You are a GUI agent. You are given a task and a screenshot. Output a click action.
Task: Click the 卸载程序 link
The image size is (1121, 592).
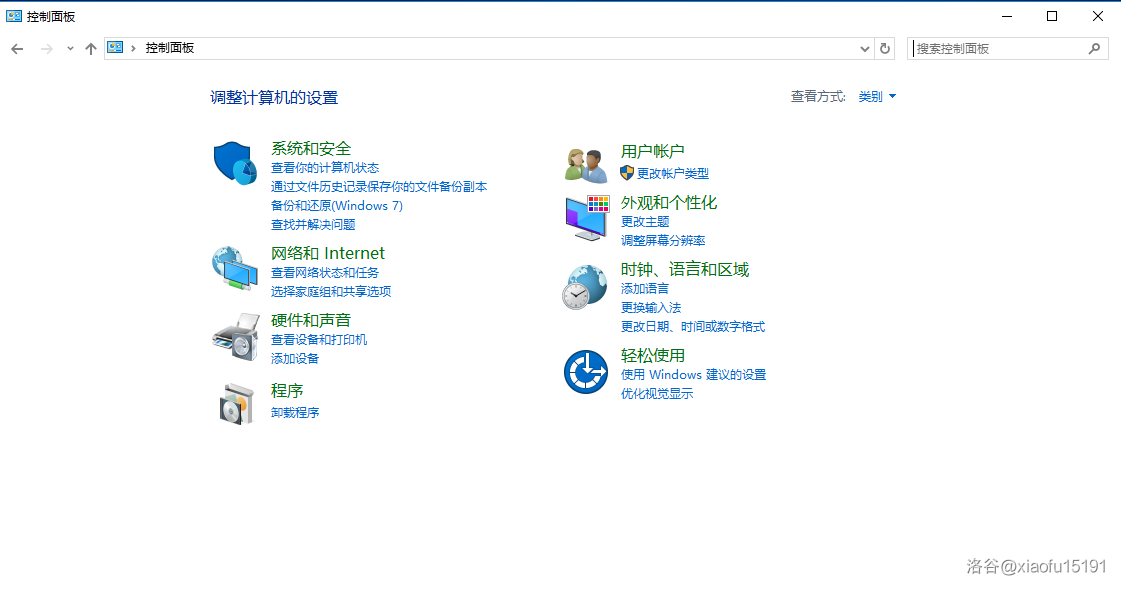[295, 413]
